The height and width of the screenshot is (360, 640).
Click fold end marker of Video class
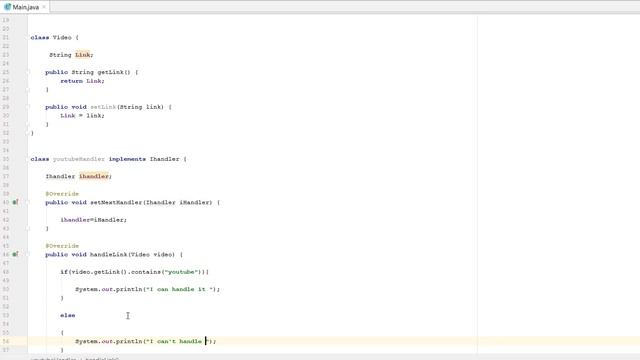[29, 133]
